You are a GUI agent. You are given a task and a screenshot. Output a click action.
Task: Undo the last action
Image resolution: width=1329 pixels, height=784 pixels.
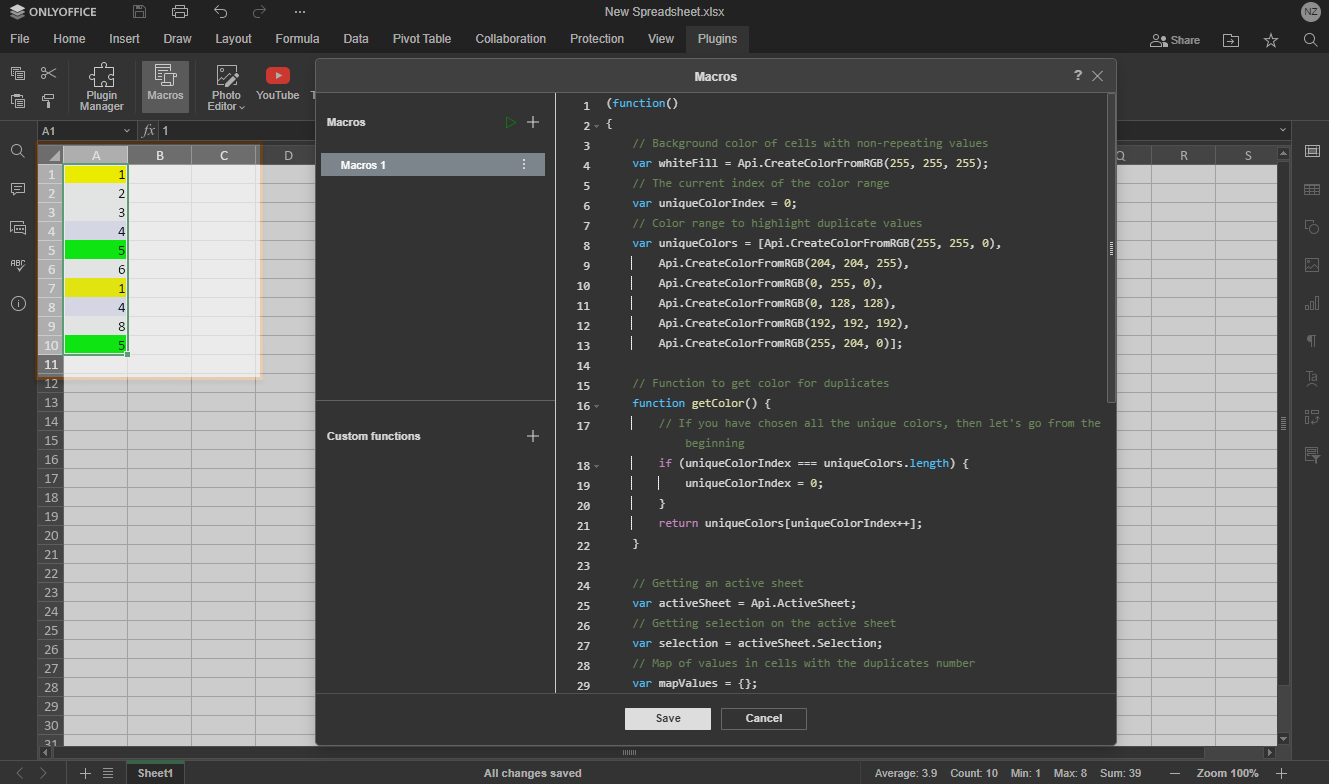click(221, 12)
